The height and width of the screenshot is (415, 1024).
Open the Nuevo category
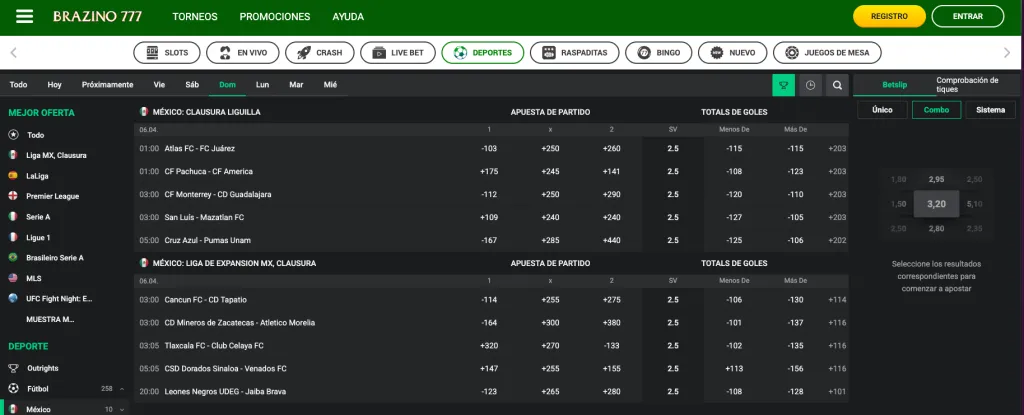click(733, 53)
